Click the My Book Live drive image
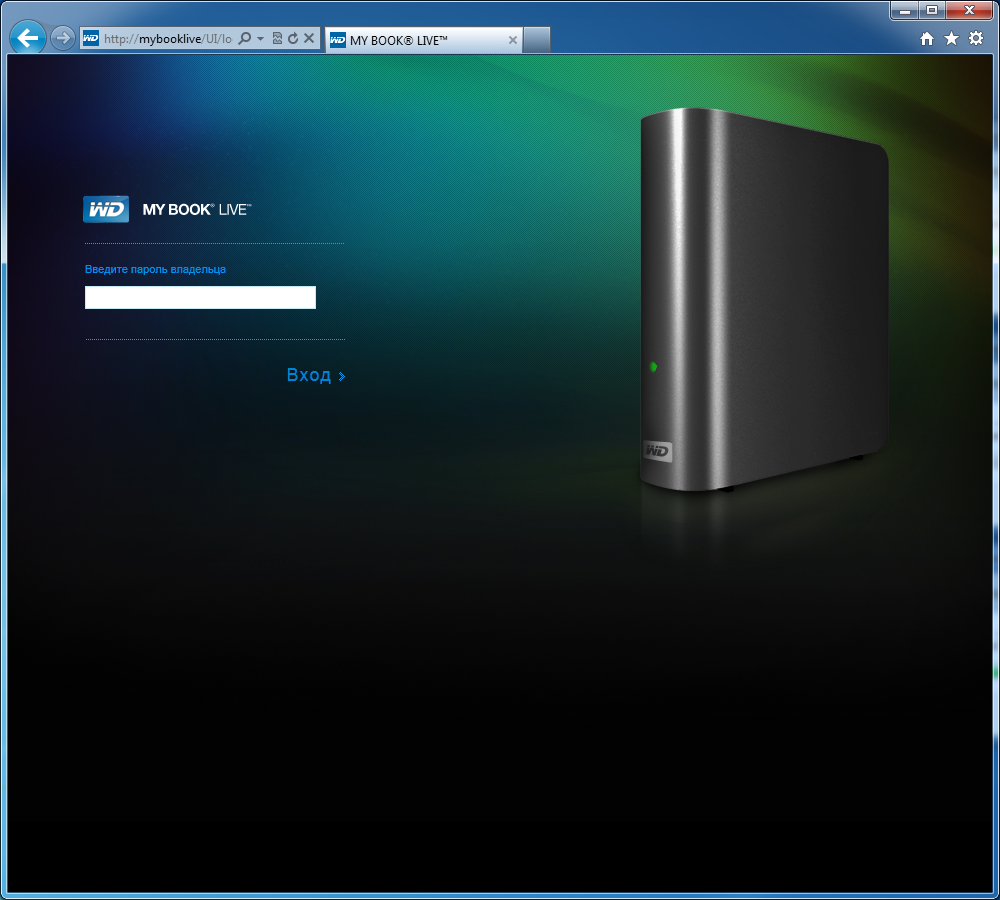This screenshot has width=1000, height=900. click(x=763, y=300)
